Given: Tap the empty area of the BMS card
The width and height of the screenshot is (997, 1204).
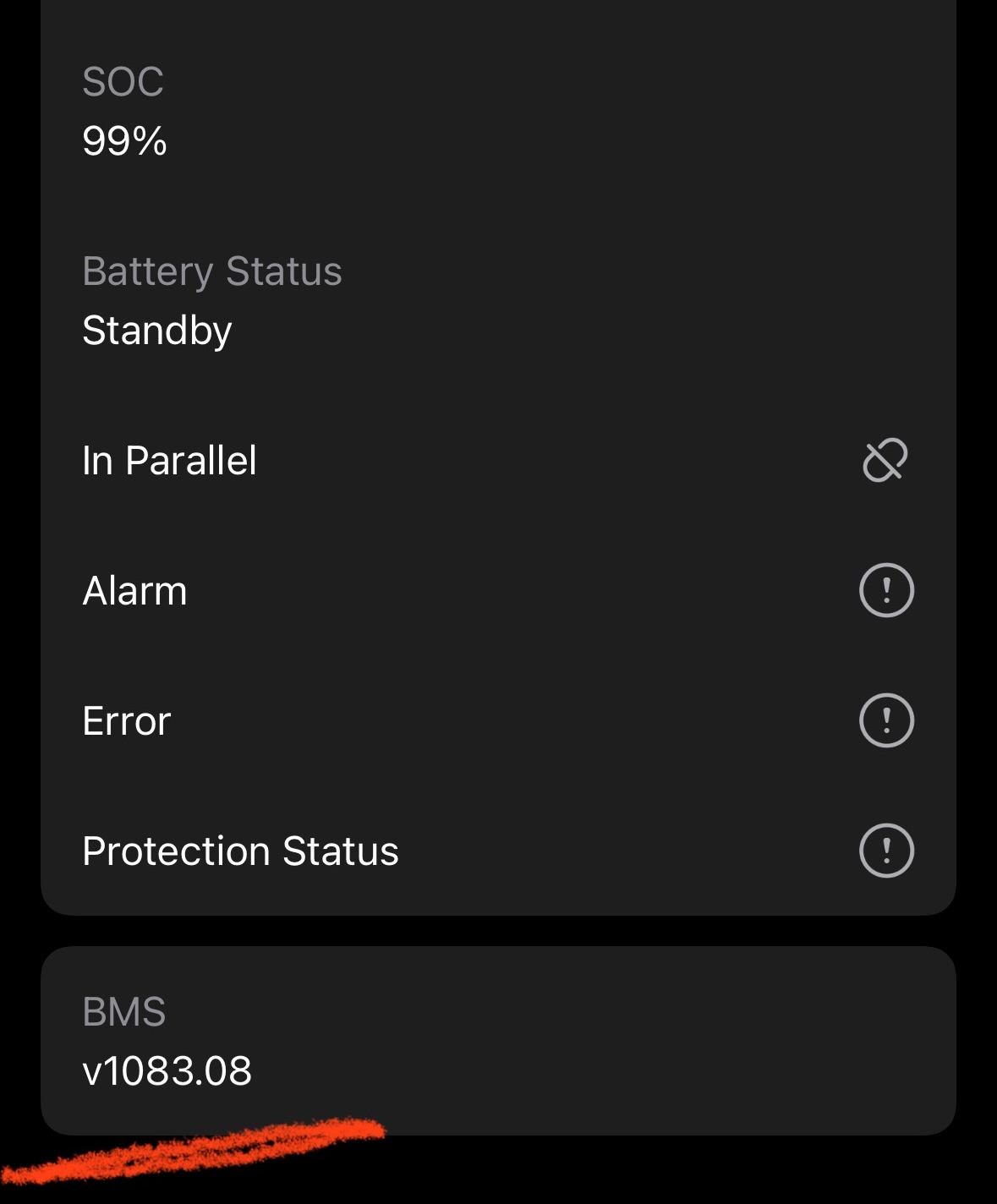Looking at the screenshot, I should pyautogui.click(x=634, y=1040).
